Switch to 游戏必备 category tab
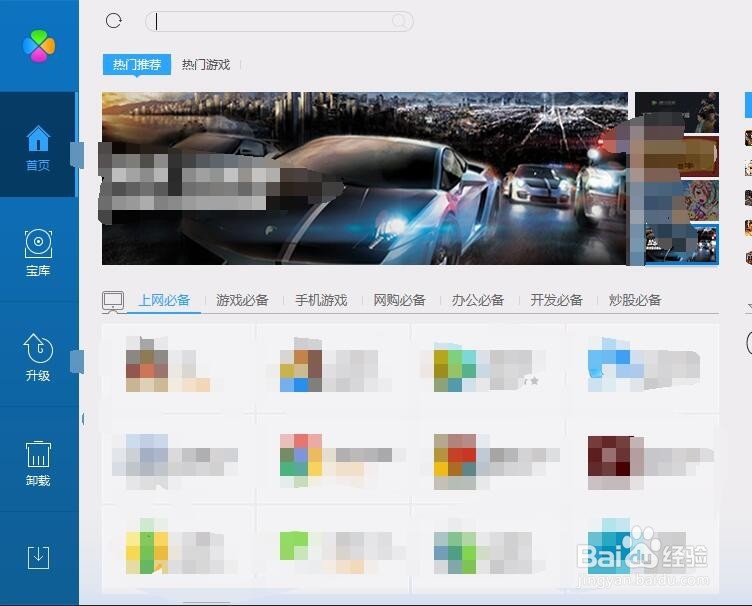This screenshot has width=752, height=606. pyautogui.click(x=242, y=300)
